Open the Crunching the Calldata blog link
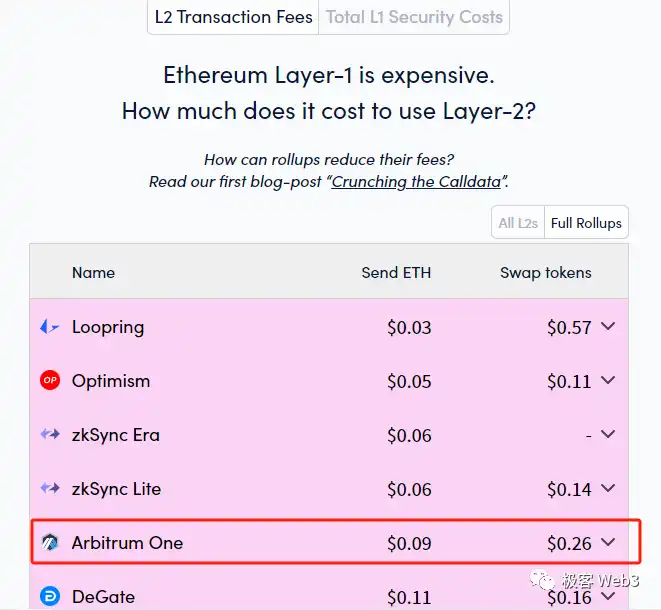661x610 pixels. [419, 182]
